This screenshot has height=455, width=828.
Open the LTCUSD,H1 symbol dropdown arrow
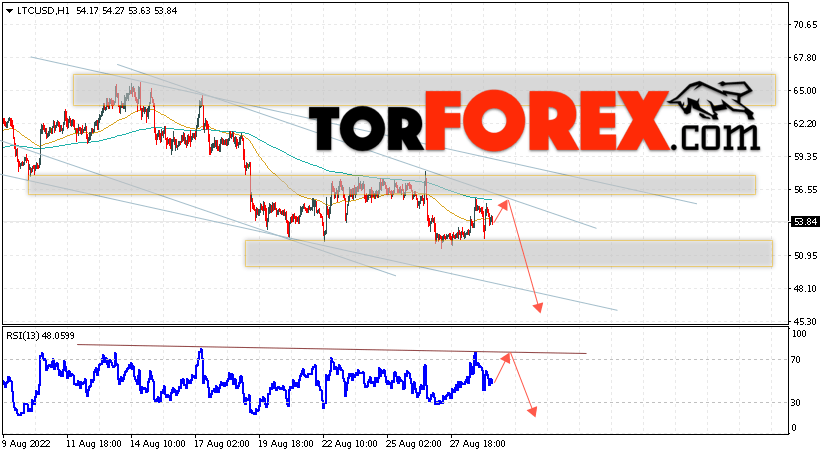point(9,11)
